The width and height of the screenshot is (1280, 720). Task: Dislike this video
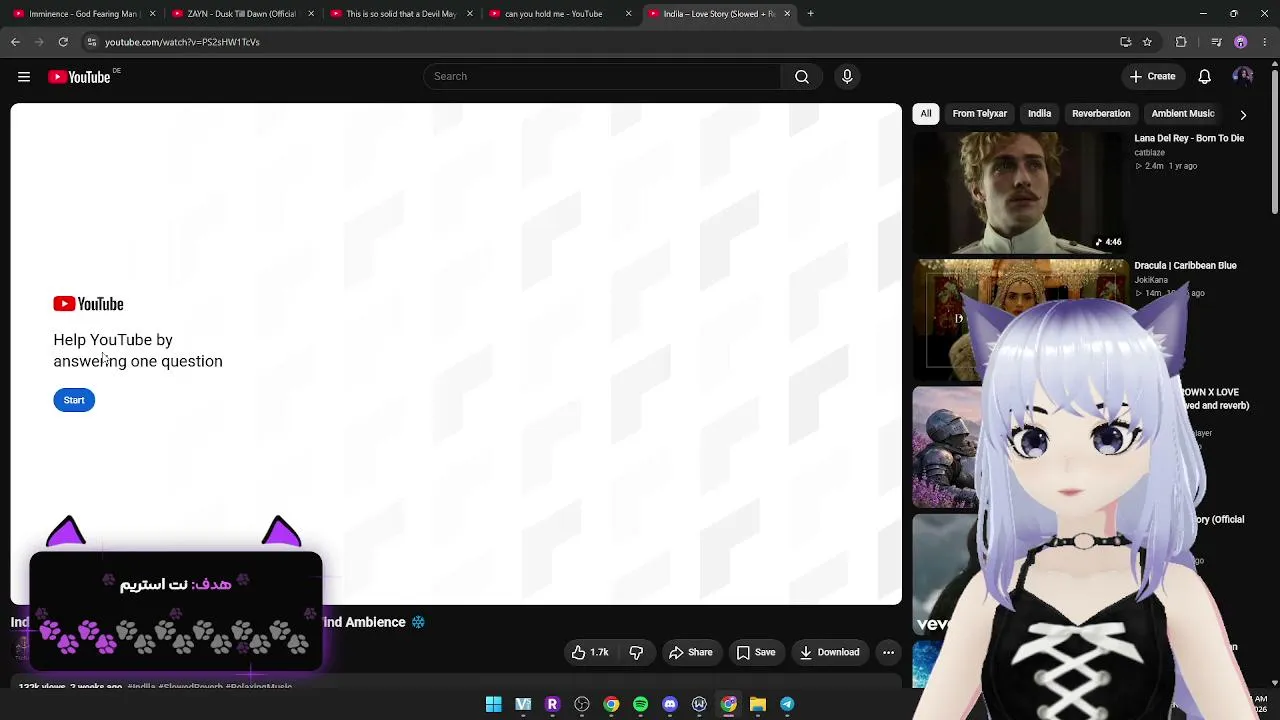pyautogui.click(x=636, y=653)
